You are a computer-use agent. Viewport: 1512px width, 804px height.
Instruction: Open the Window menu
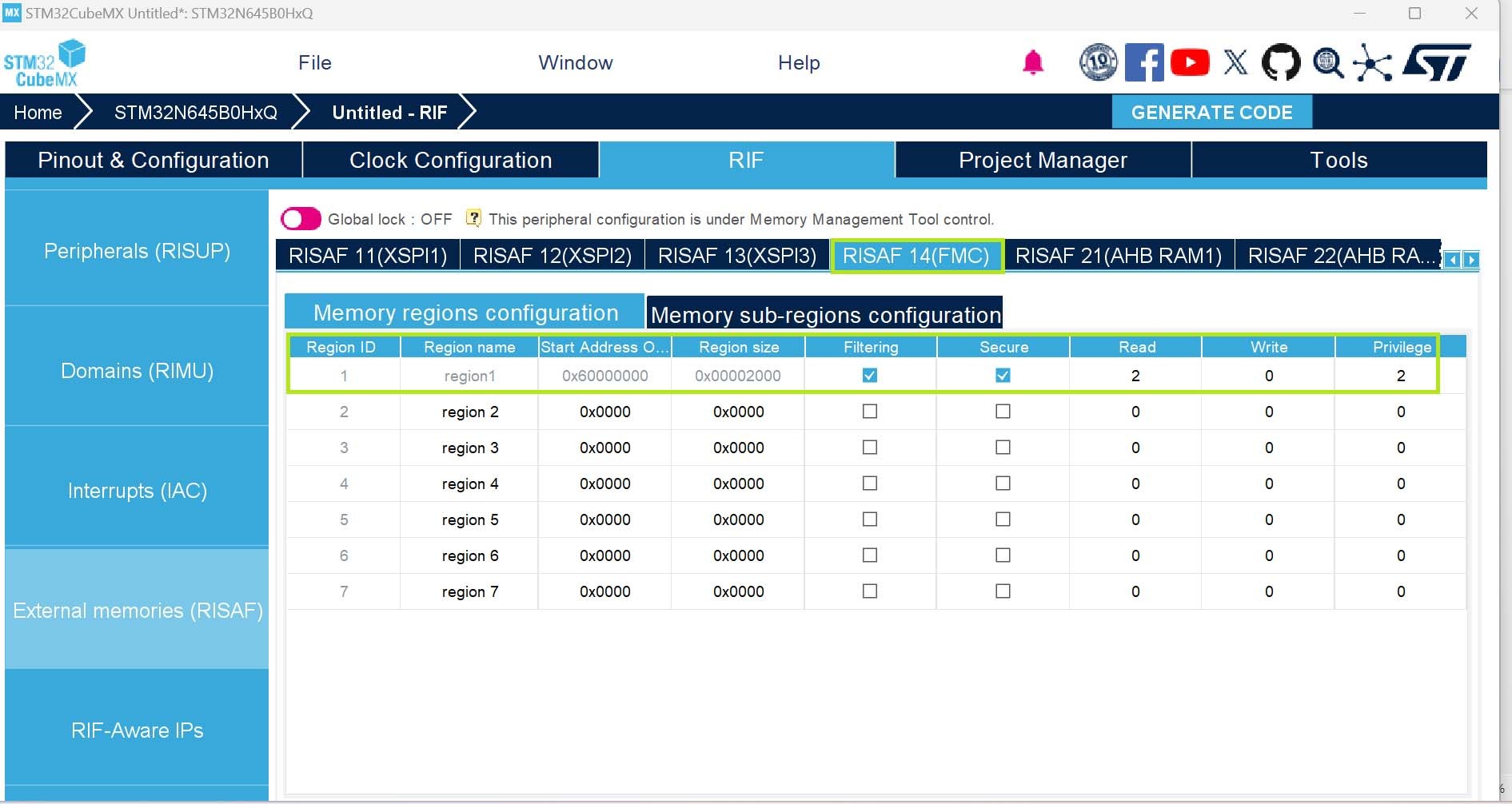(x=576, y=62)
